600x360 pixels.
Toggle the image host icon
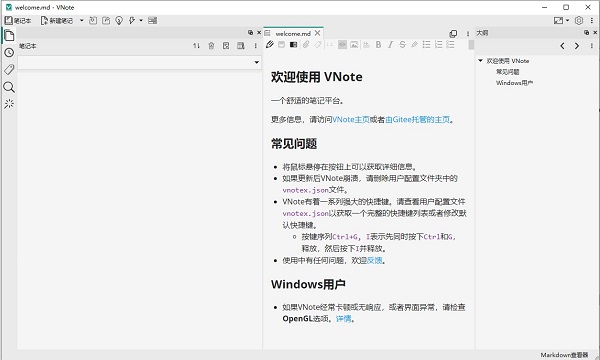click(x=355, y=45)
